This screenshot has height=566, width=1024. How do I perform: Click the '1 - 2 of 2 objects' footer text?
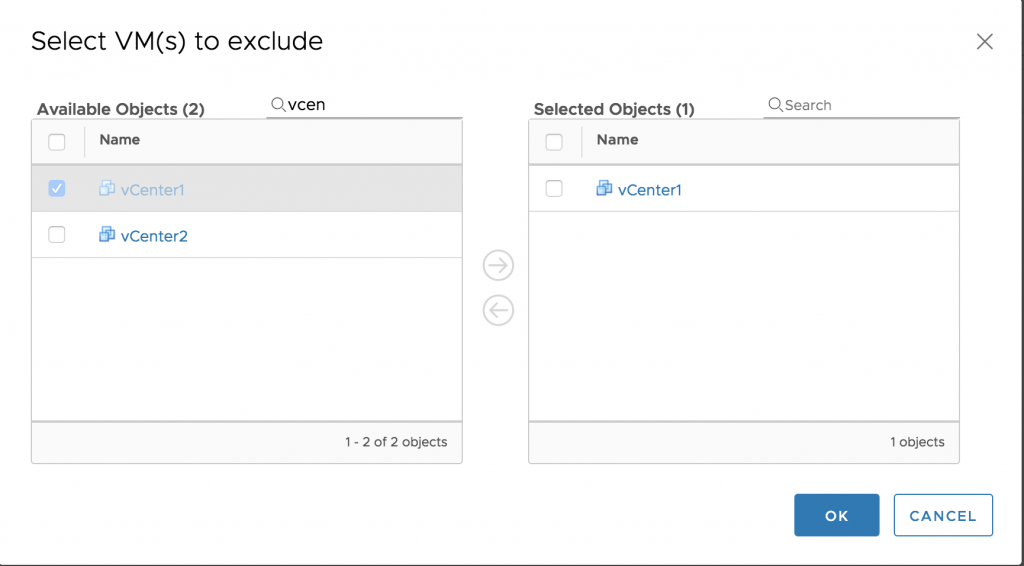396,442
